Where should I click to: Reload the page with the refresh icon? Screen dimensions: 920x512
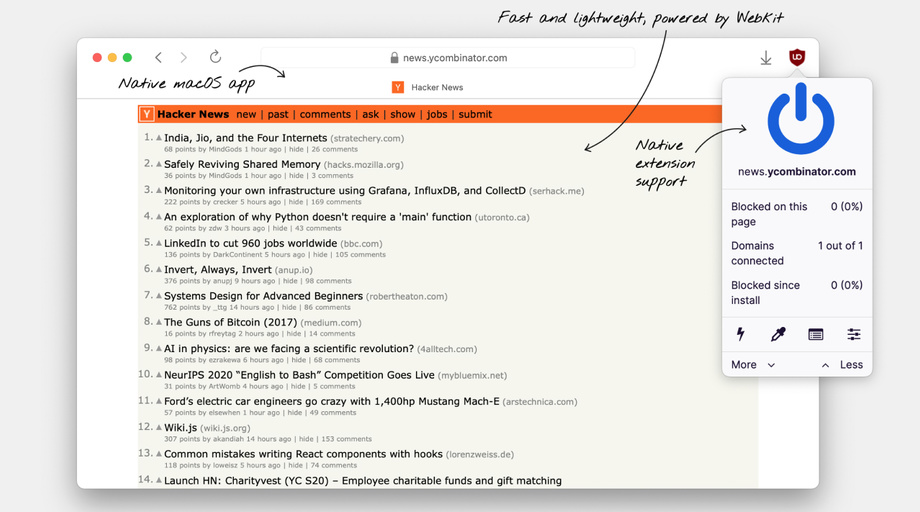pos(215,56)
